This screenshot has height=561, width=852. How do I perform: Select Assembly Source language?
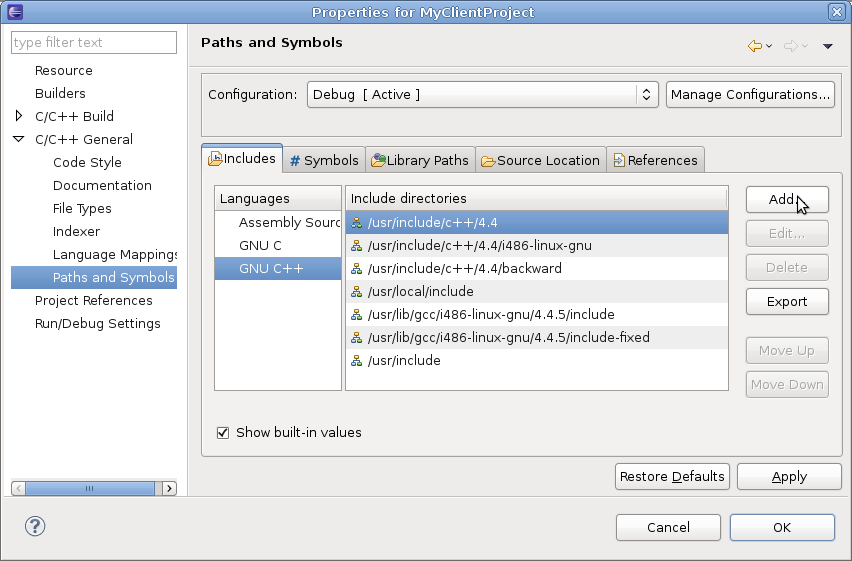coord(278,222)
